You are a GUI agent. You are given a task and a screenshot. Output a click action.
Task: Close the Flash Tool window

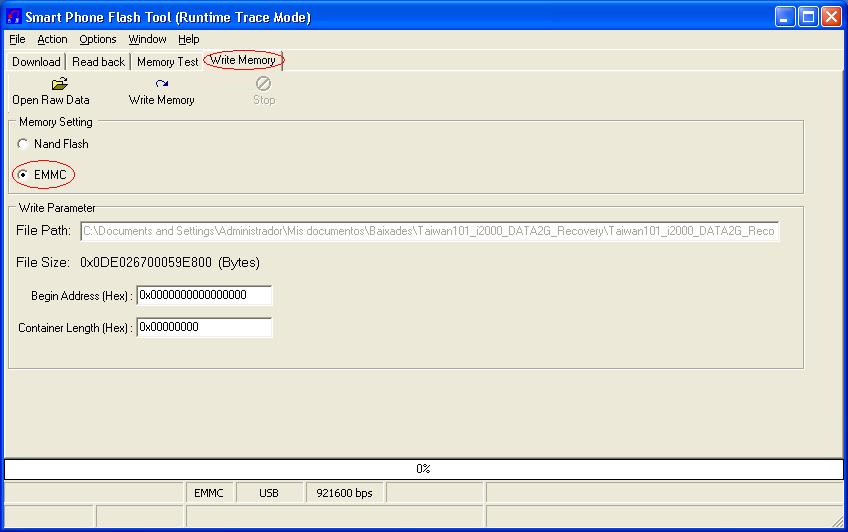click(831, 17)
